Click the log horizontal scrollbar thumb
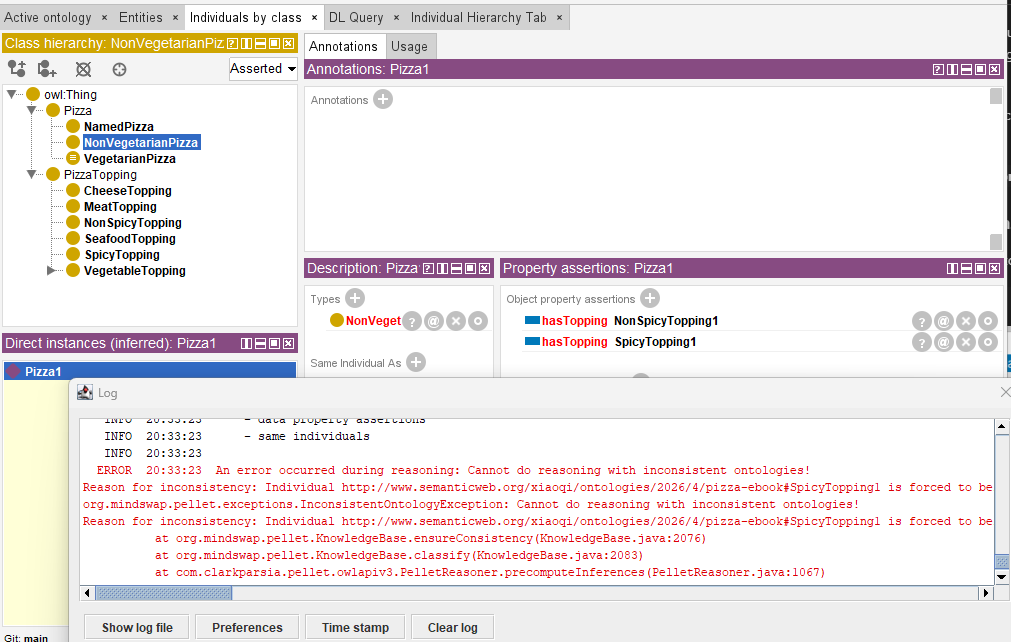The height and width of the screenshot is (642, 1011). pyautogui.click(x=164, y=592)
